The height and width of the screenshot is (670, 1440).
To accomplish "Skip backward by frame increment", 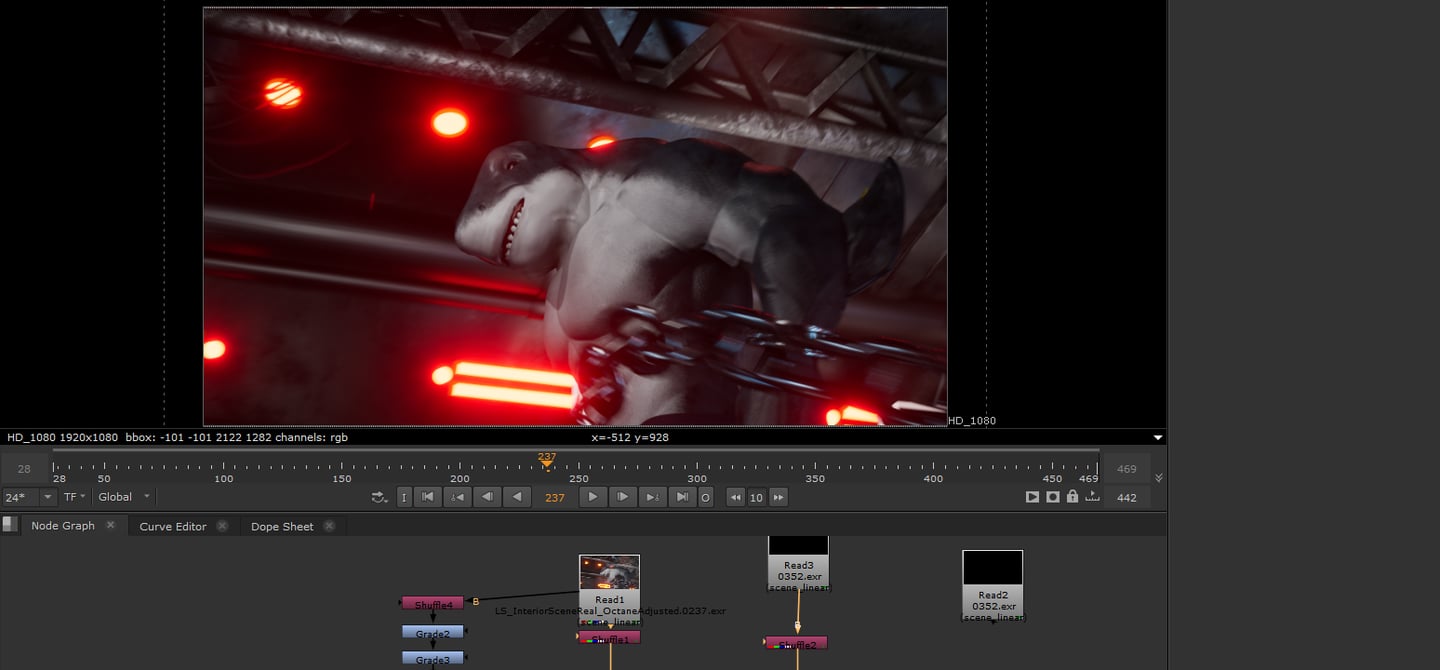I will point(735,497).
